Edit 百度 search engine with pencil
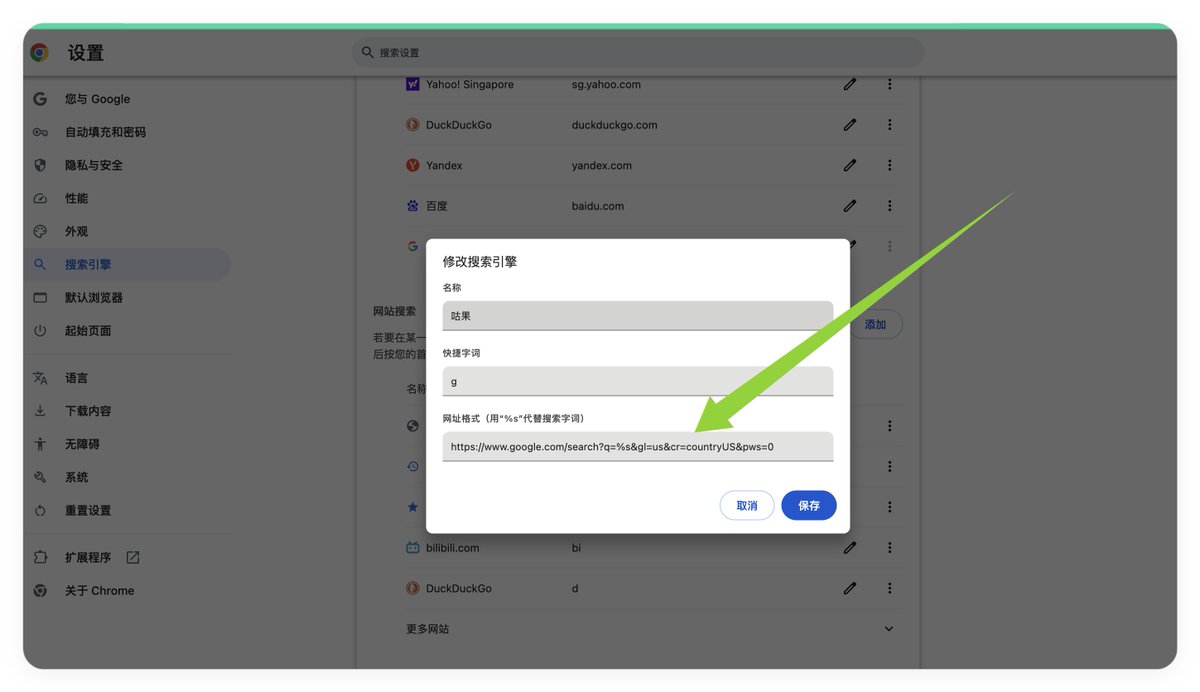This screenshot has width=1200, height=692. 850,206
